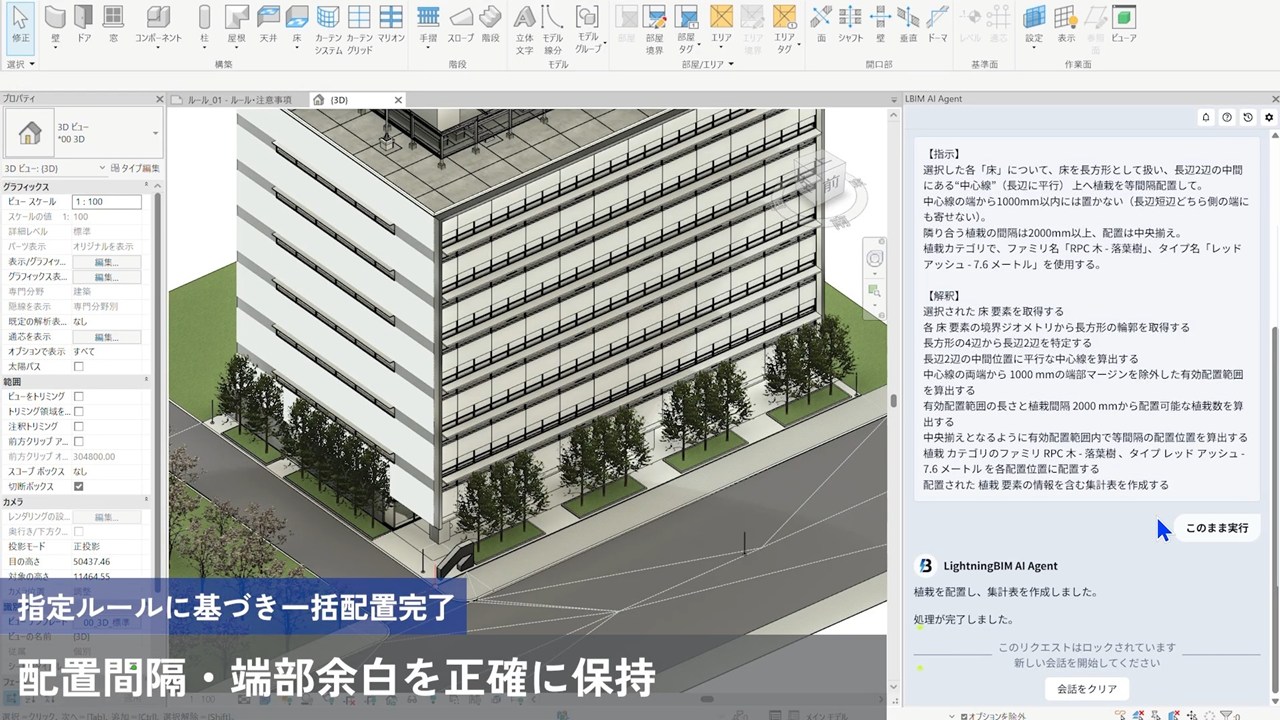The height and width of the screenshot is (720, 1280).
Task: Click the ビュー スケール 1 : 100 field
Action: click(x=106, y=202)
